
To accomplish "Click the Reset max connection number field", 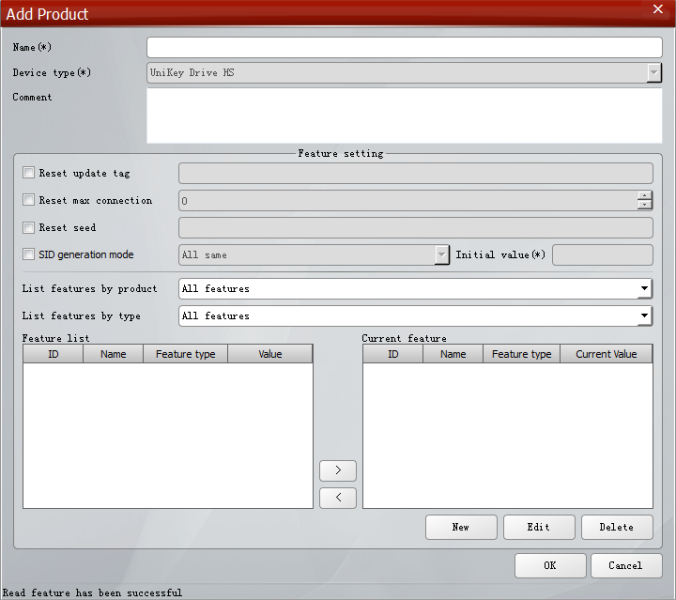I will (x=408, y=201).
